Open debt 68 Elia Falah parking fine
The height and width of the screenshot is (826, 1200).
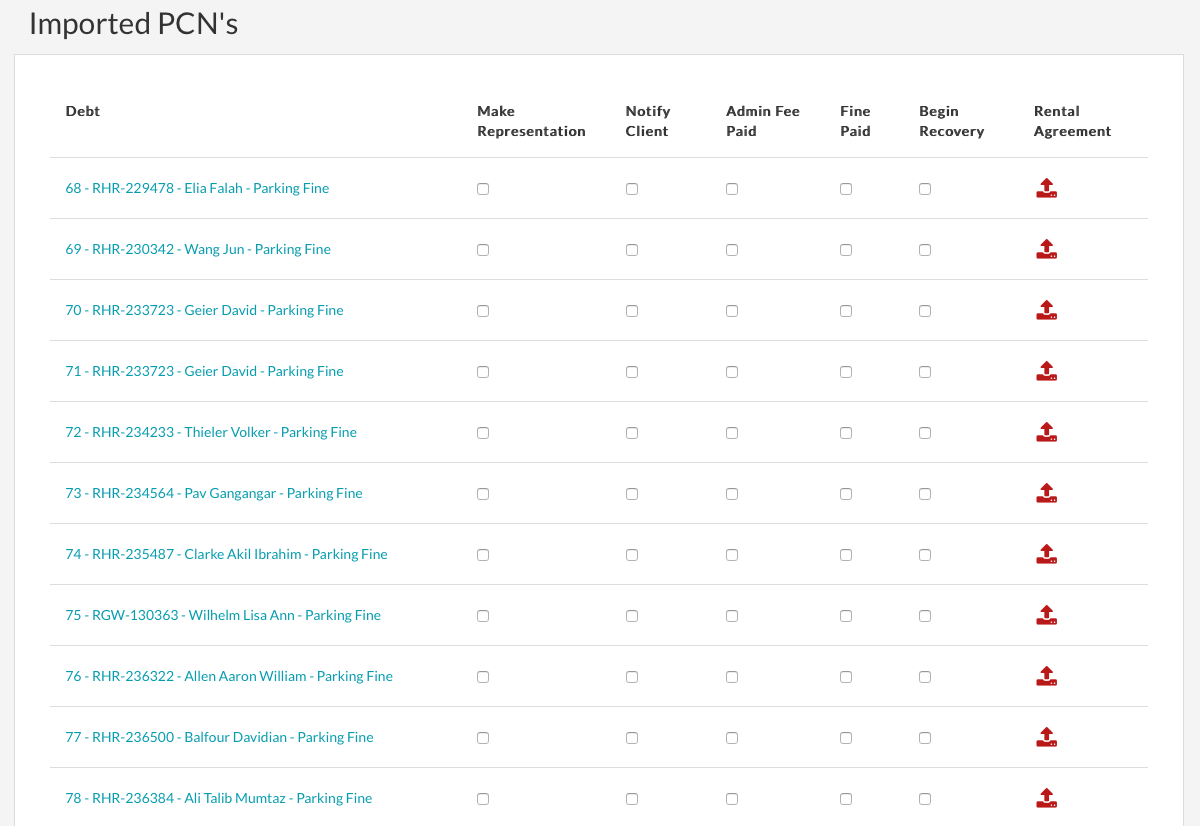coord(197,188)
